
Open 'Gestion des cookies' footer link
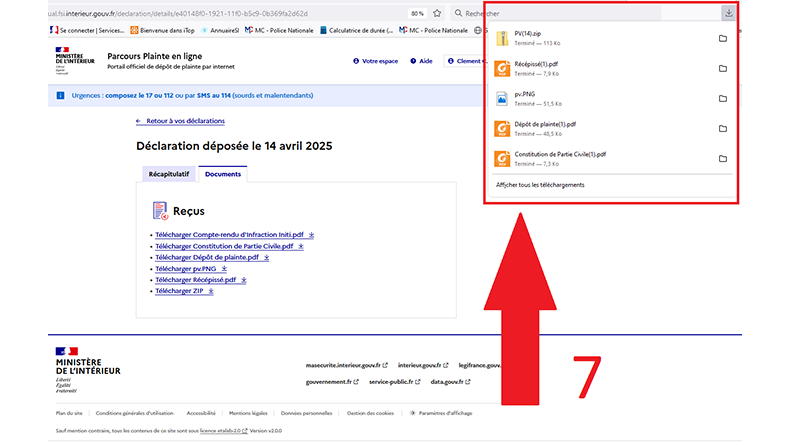370,413
